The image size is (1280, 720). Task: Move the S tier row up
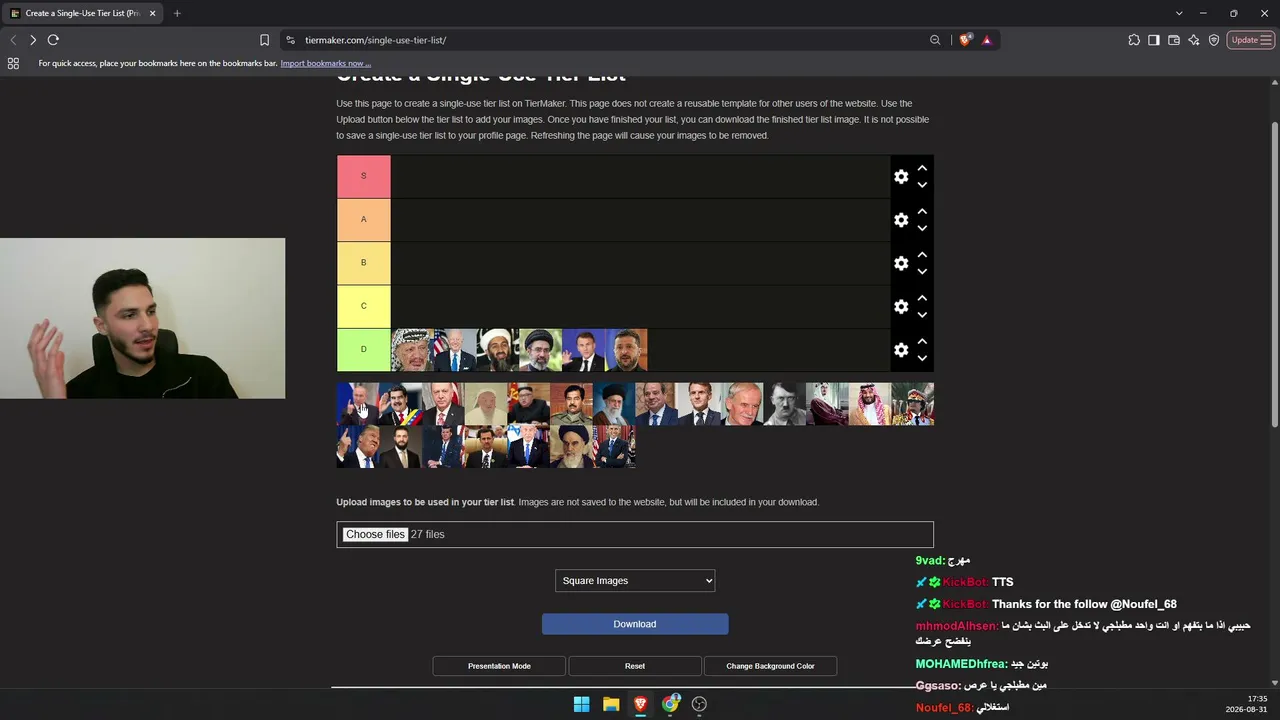922,168
